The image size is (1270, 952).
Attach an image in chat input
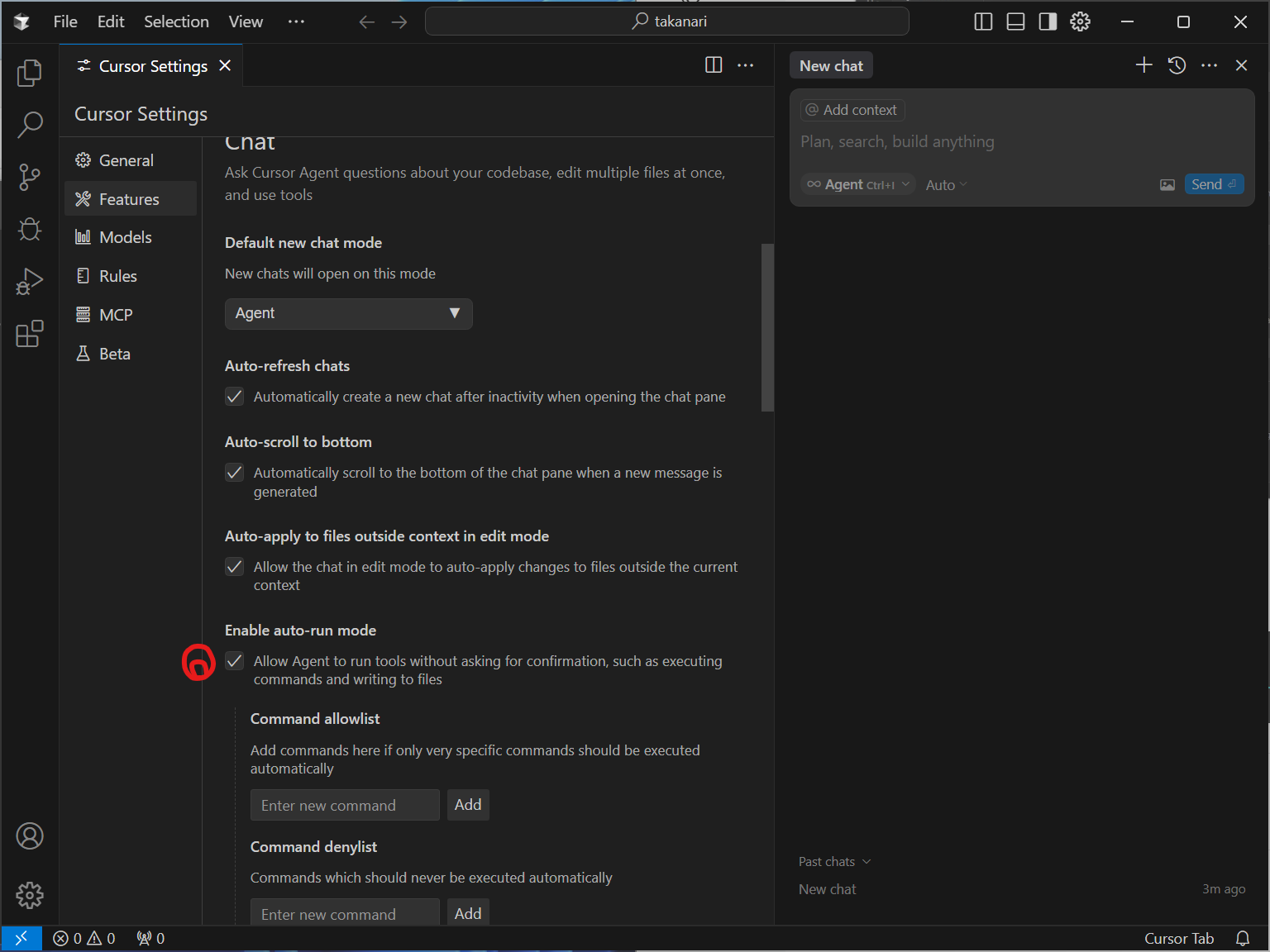pyautogui.click(x=1167, y=185)
